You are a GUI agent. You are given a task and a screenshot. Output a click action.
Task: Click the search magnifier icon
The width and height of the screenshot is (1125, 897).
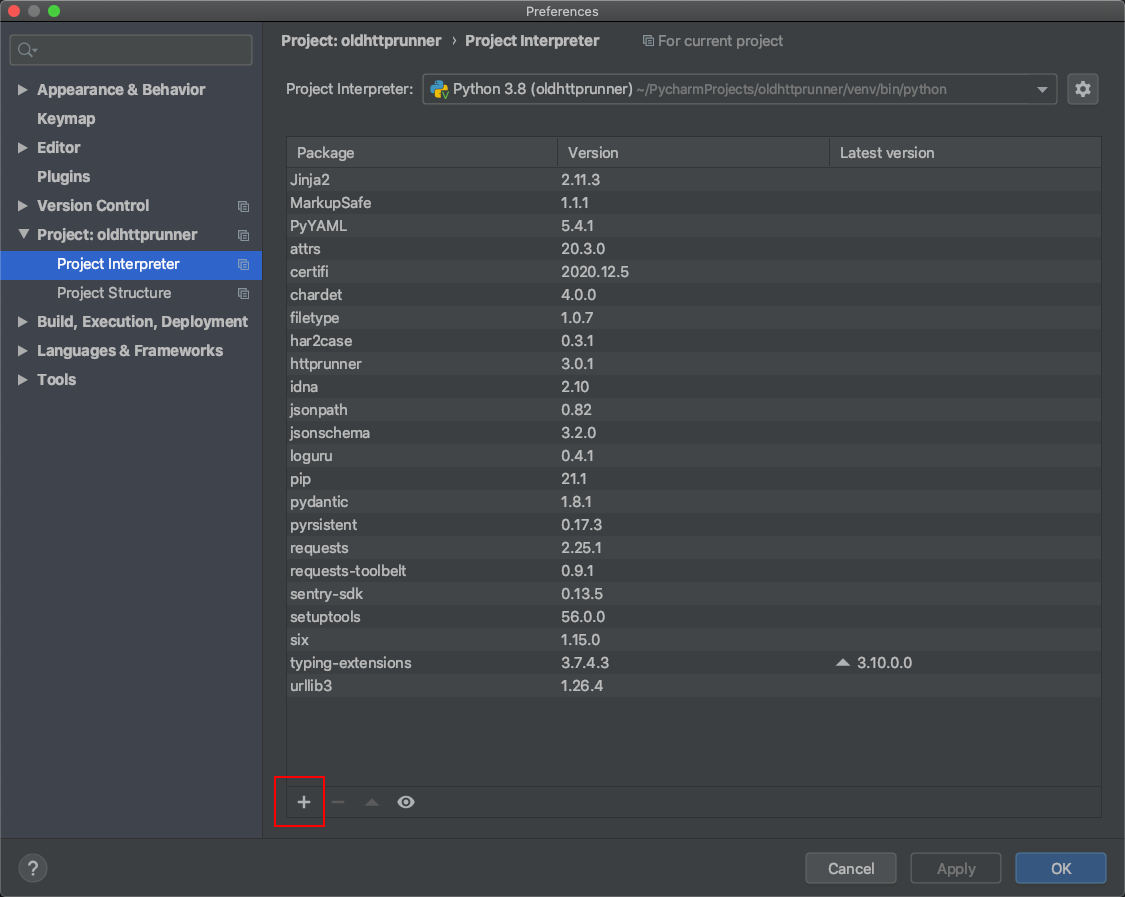(x=26, y=50)
